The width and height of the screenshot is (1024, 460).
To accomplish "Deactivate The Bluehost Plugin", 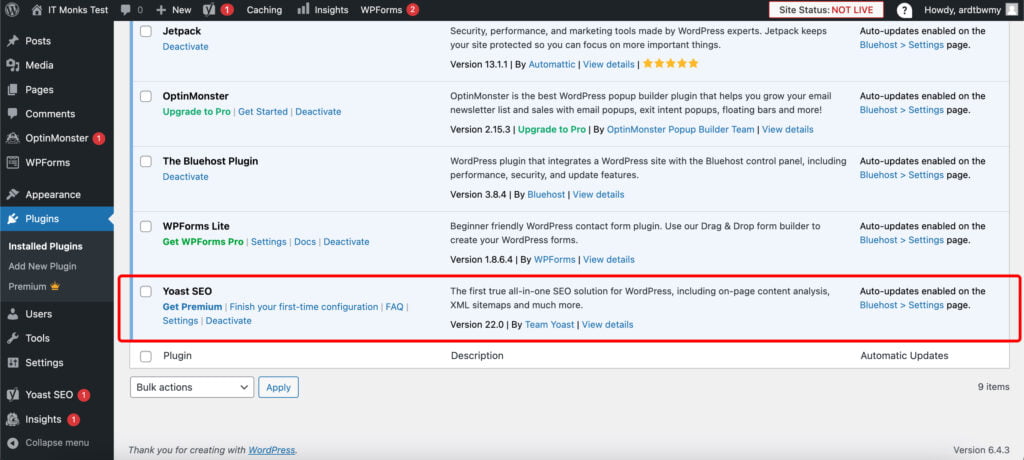I will 185,176.
